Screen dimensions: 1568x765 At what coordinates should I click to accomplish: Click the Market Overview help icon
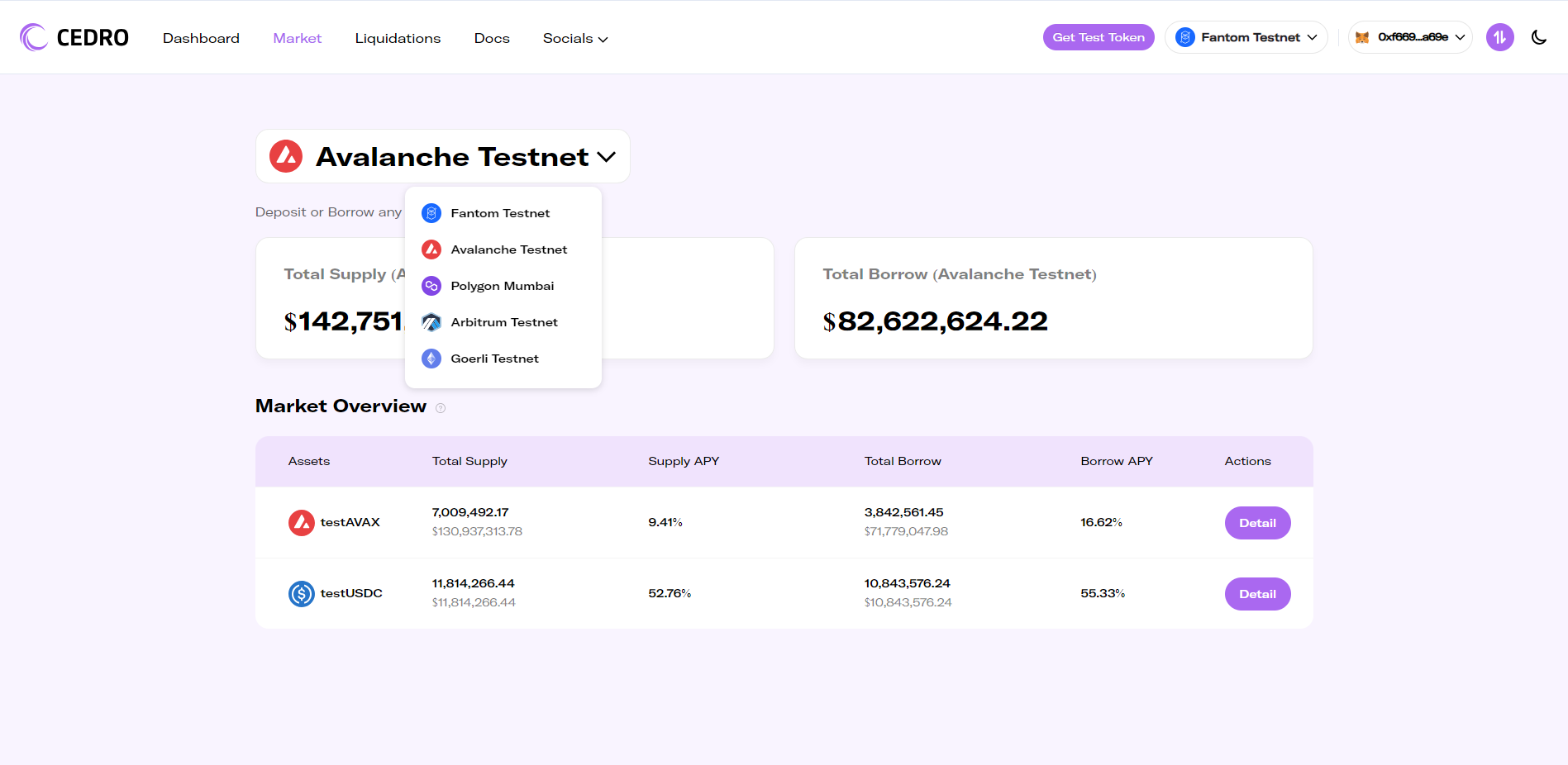[x=441, y=408]
